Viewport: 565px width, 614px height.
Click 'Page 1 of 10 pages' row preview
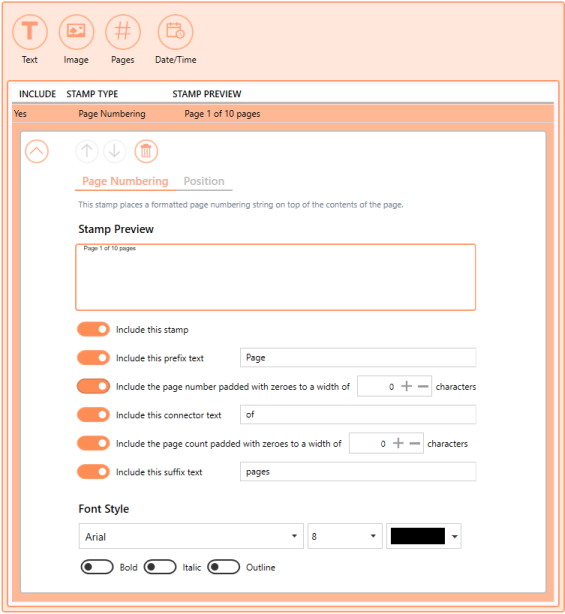[x=222, y=114]
